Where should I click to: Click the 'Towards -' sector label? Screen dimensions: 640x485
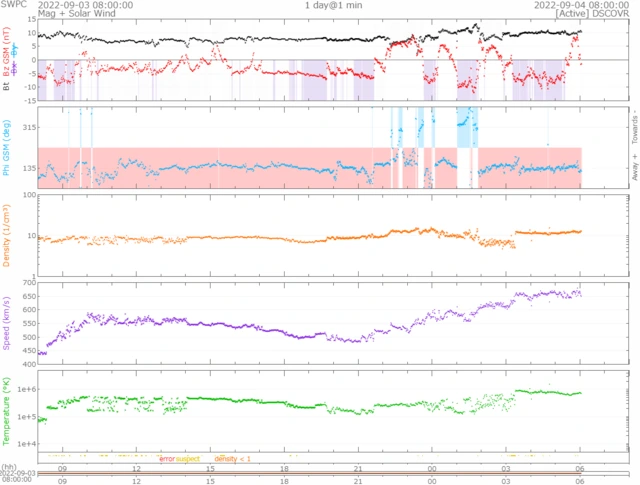[x=634, y=127]
